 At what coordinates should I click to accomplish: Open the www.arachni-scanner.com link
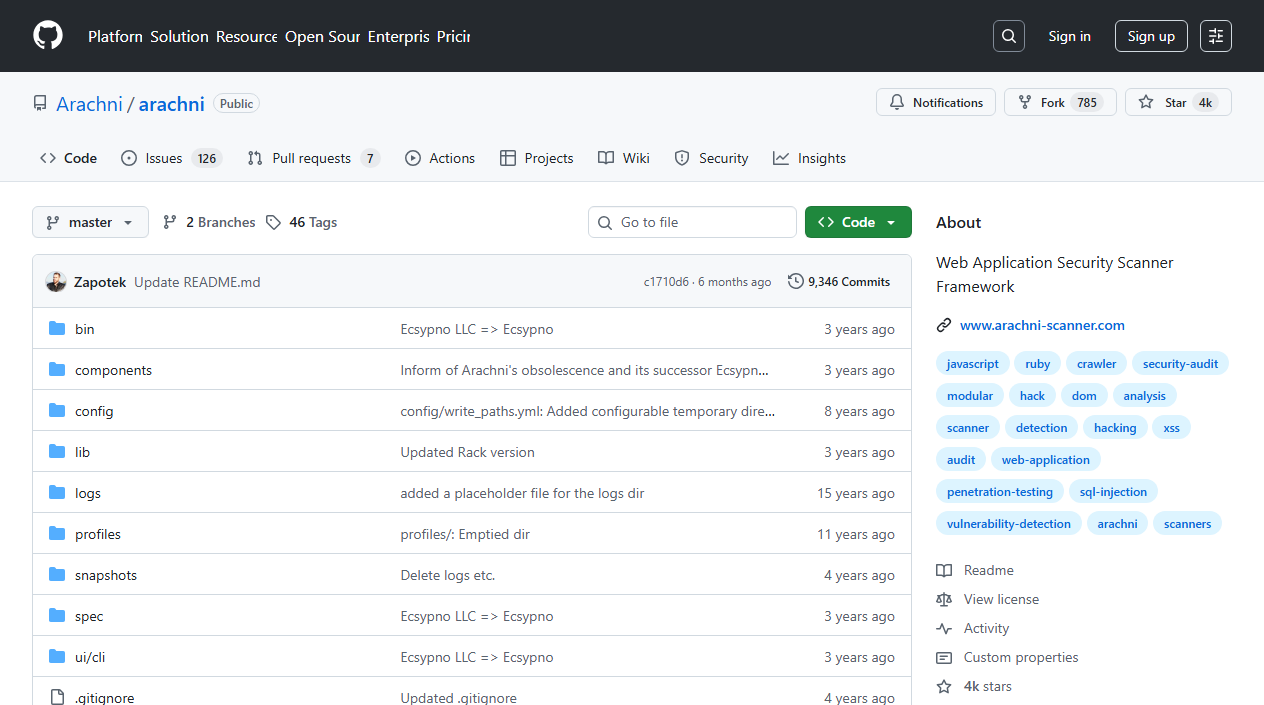[x=1042, y=325]
